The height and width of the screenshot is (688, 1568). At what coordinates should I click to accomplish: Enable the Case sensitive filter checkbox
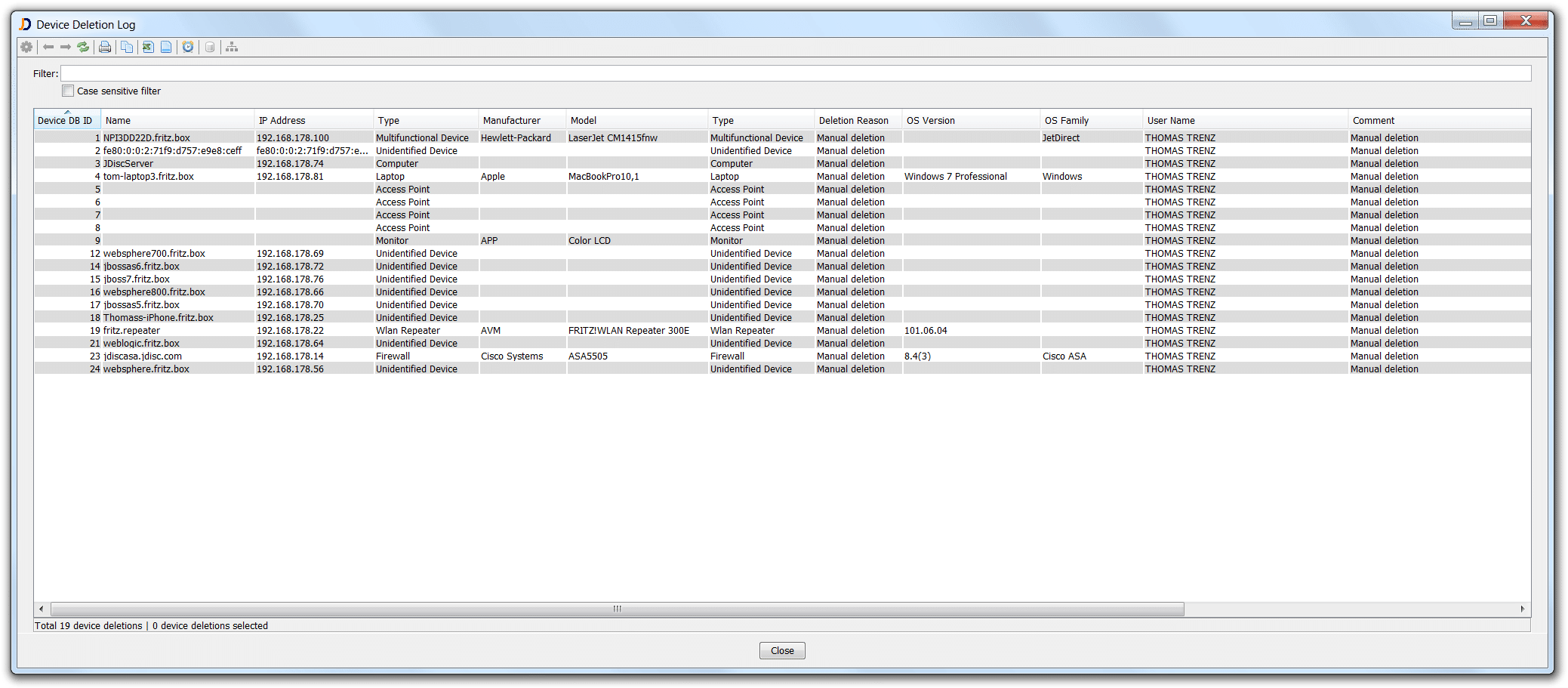coord(68,91)
